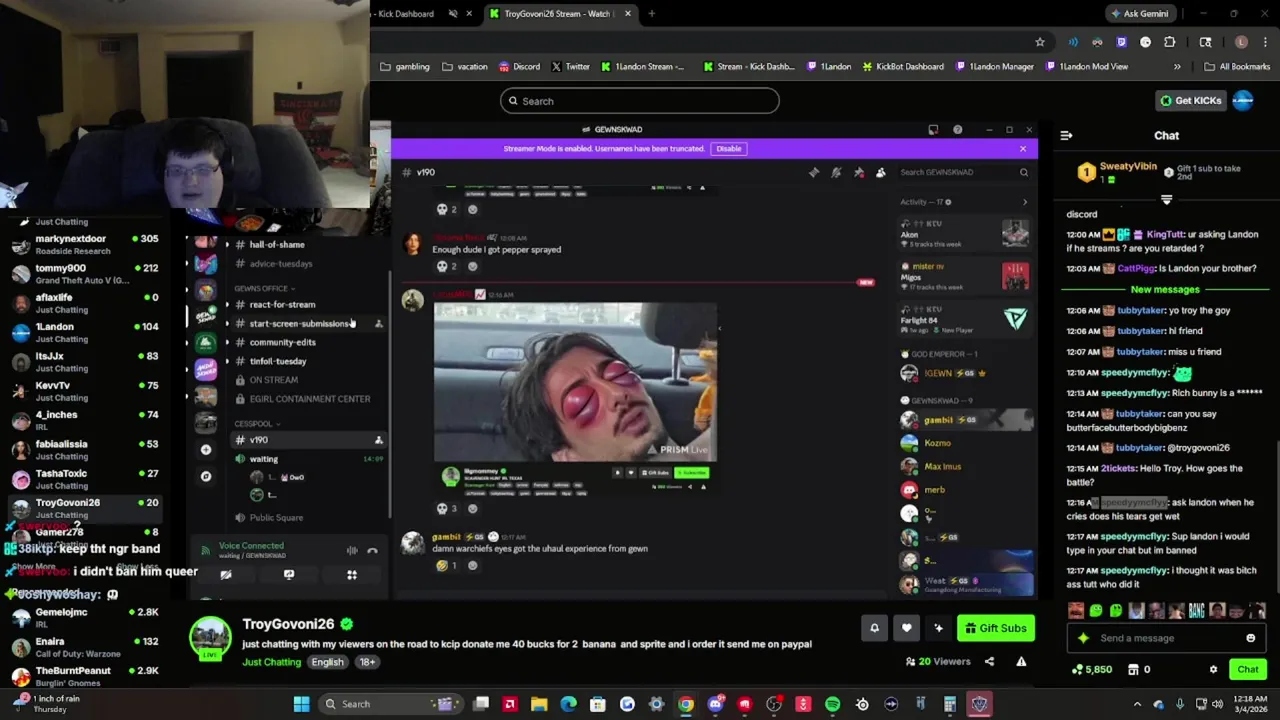Toggle camera off in Discord voice panel

pyautogui.click(x=226, y=574)
